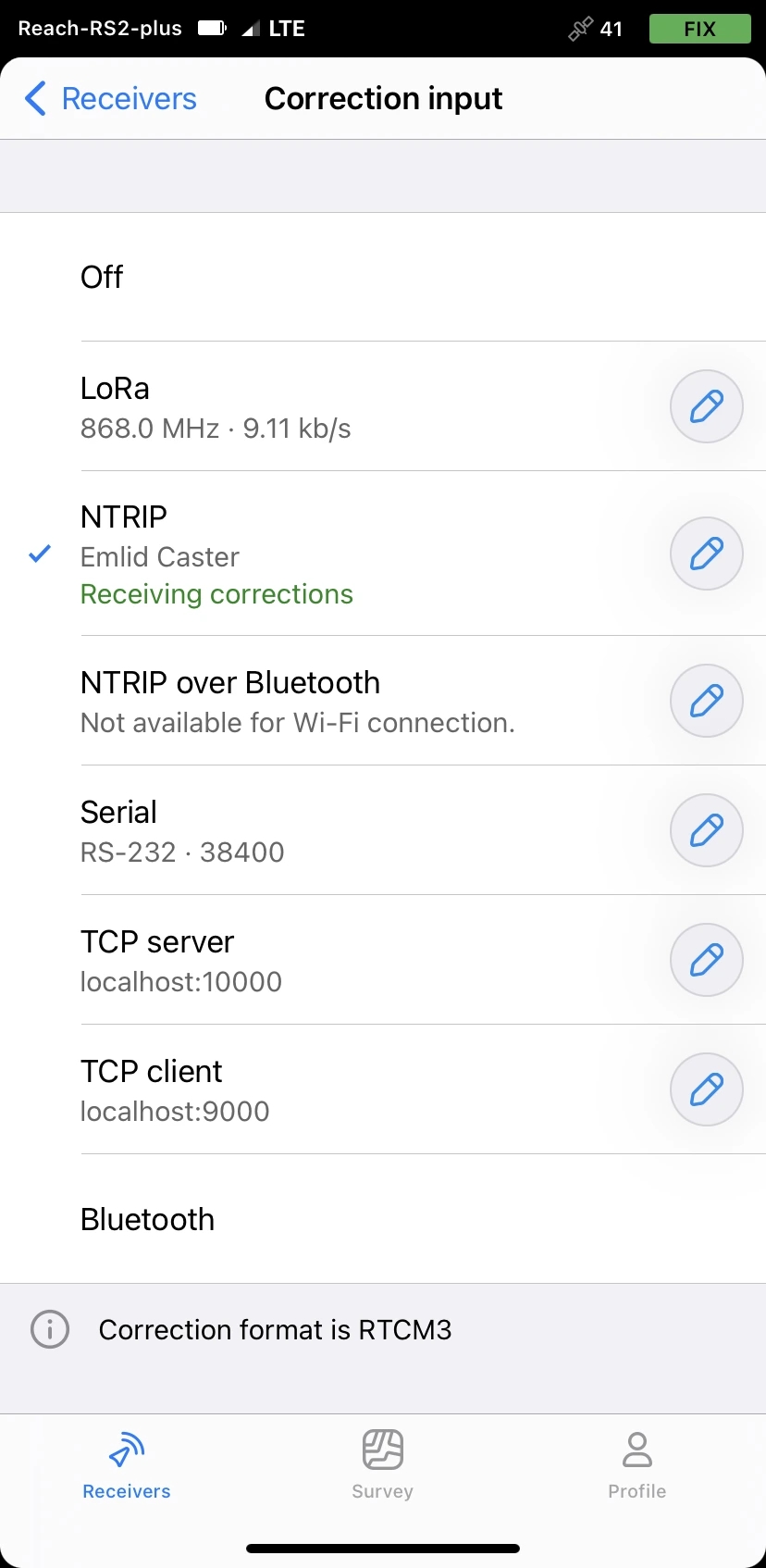Tap NTRIP over Bluetooth edit pencil

point(706,701)
